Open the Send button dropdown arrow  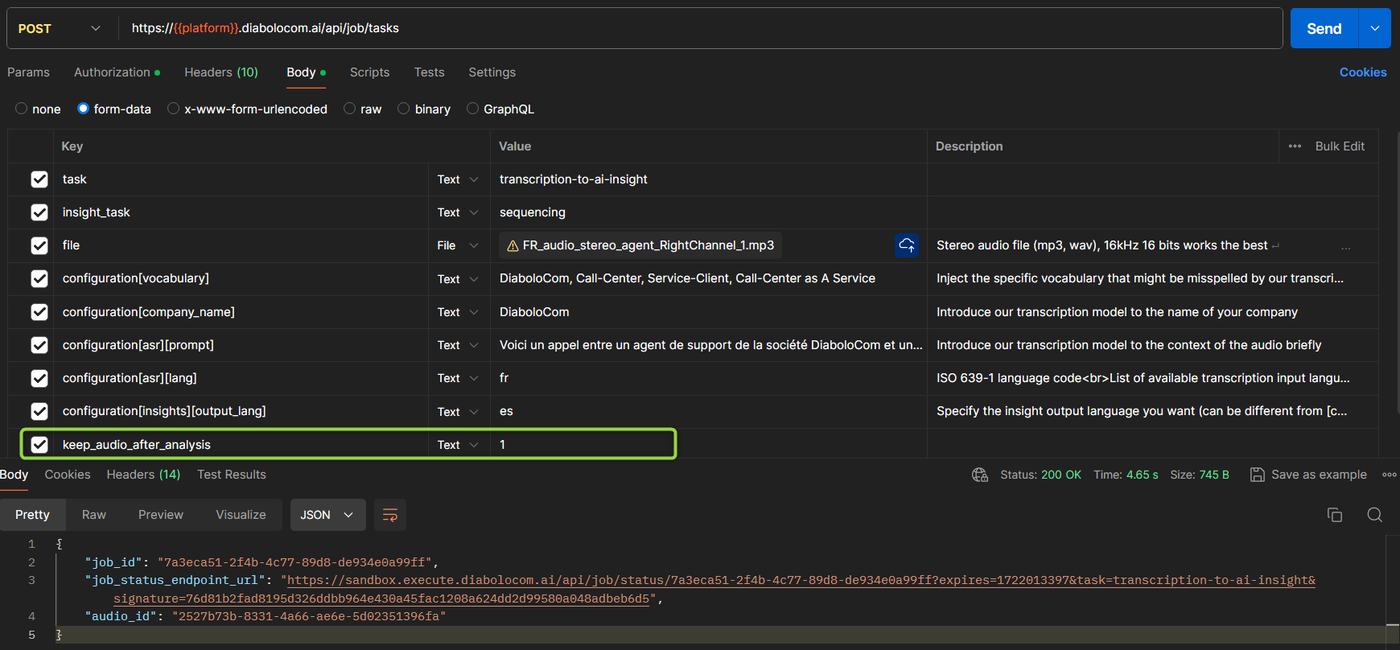click(x=1374, y=29)
